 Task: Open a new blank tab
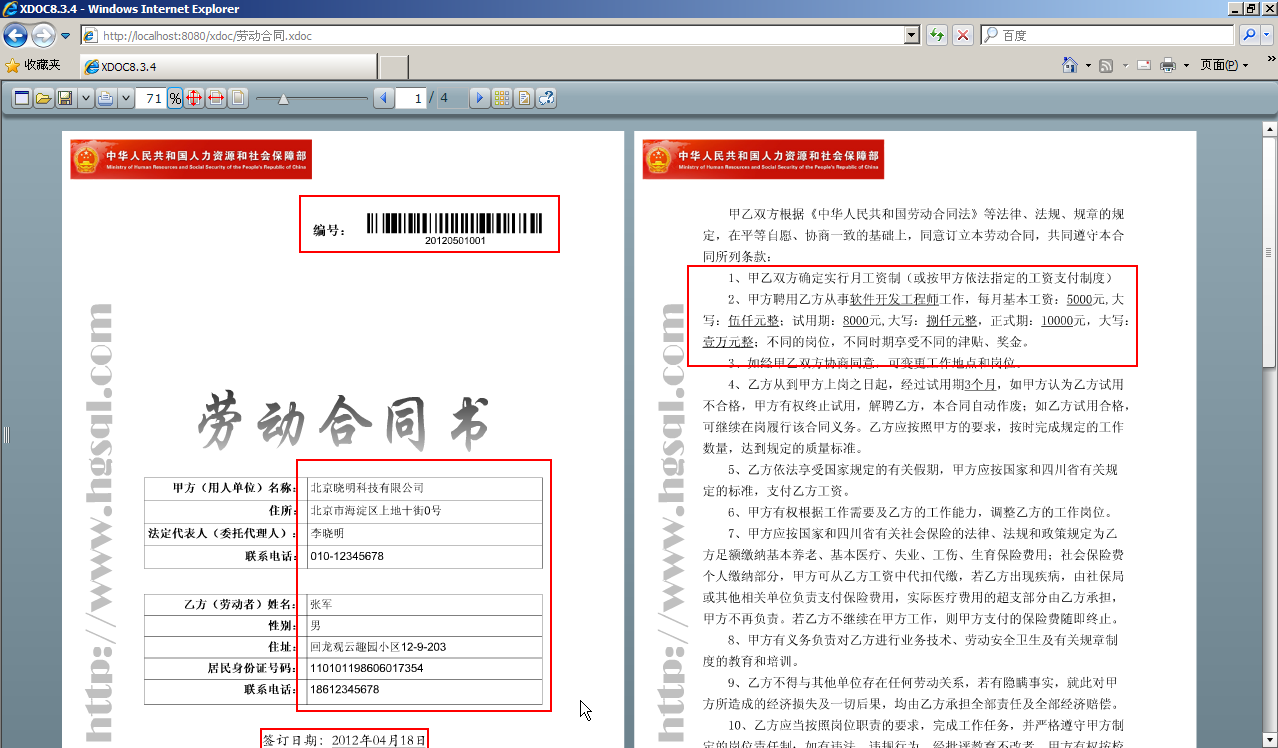[x=394, y=67]
